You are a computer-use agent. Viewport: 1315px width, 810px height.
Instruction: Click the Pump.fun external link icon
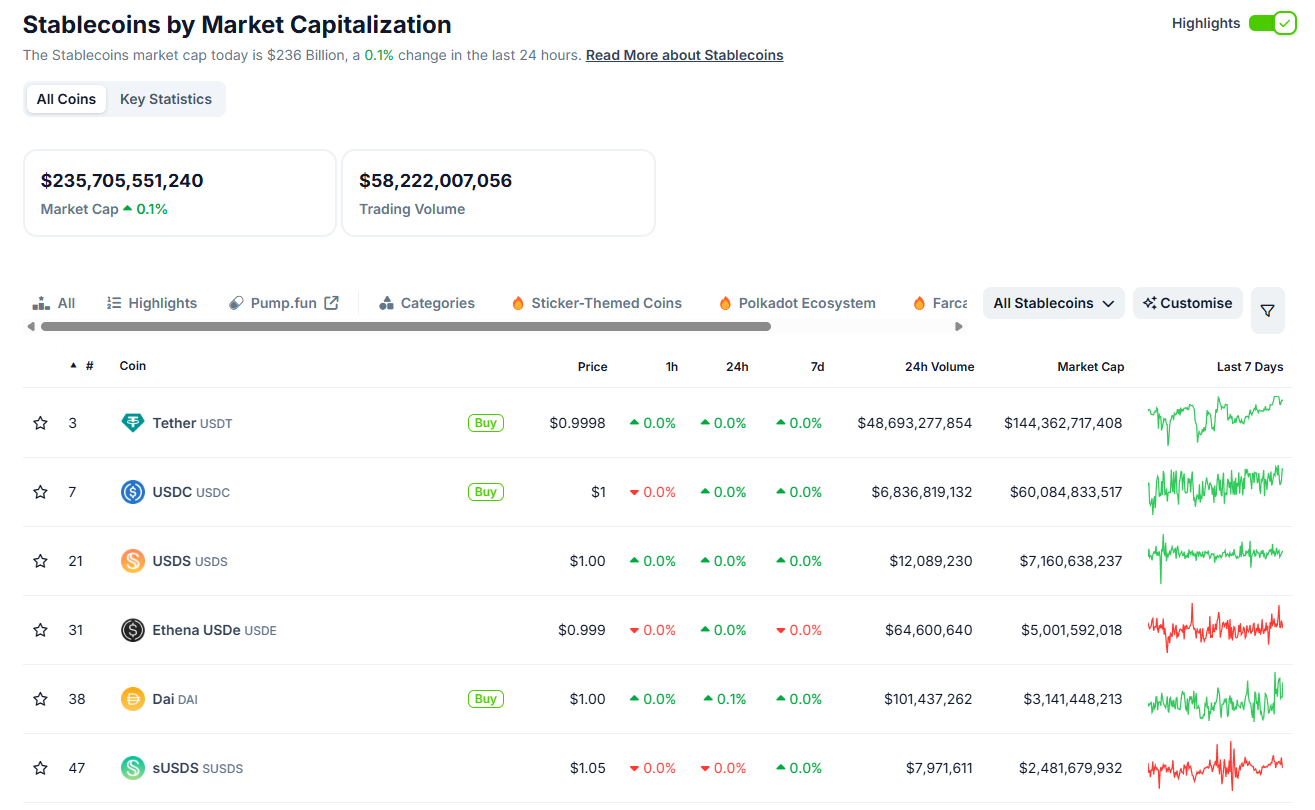[x=331, y=303]
